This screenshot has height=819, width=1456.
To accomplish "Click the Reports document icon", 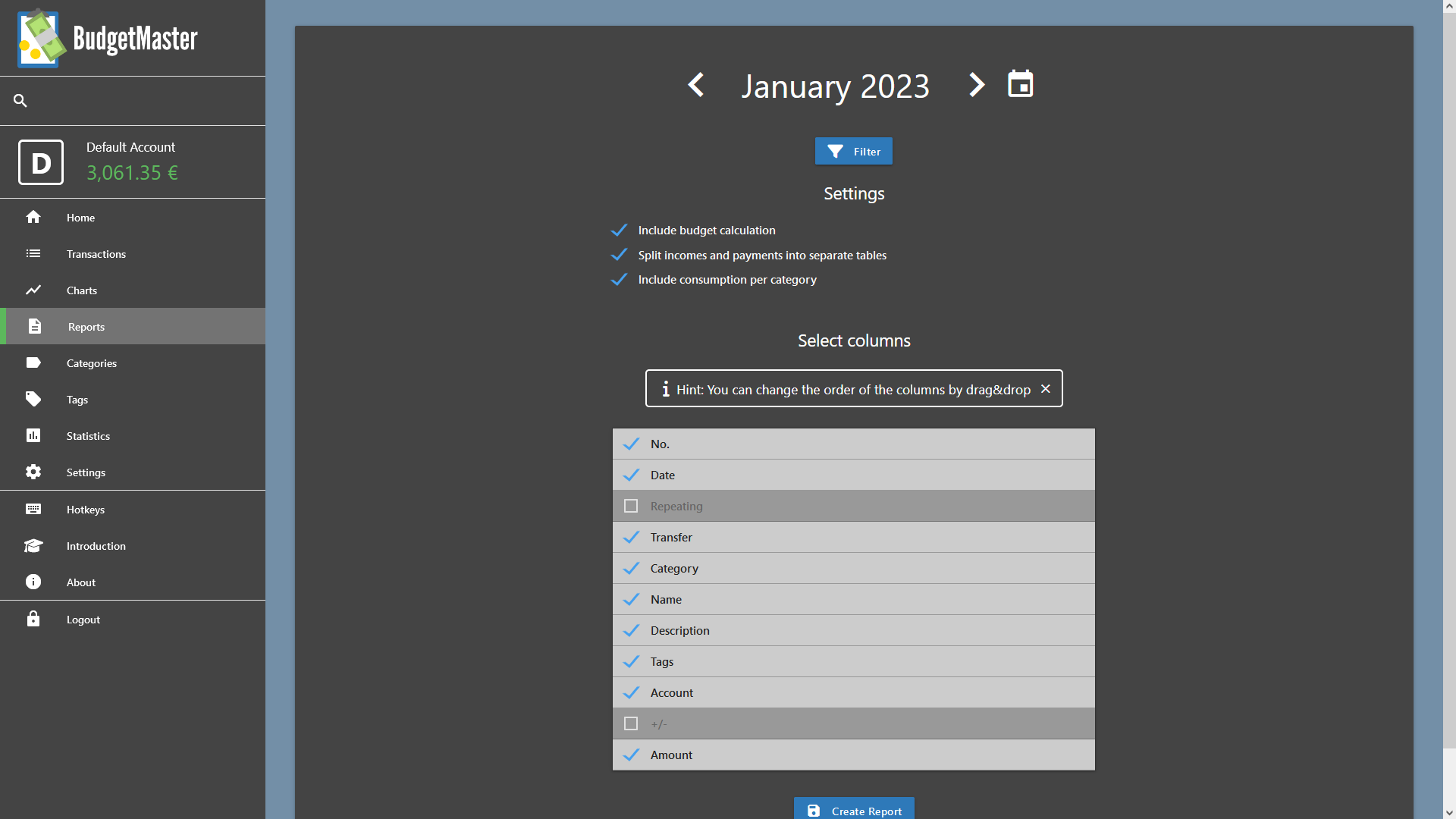I will point(35,326).
